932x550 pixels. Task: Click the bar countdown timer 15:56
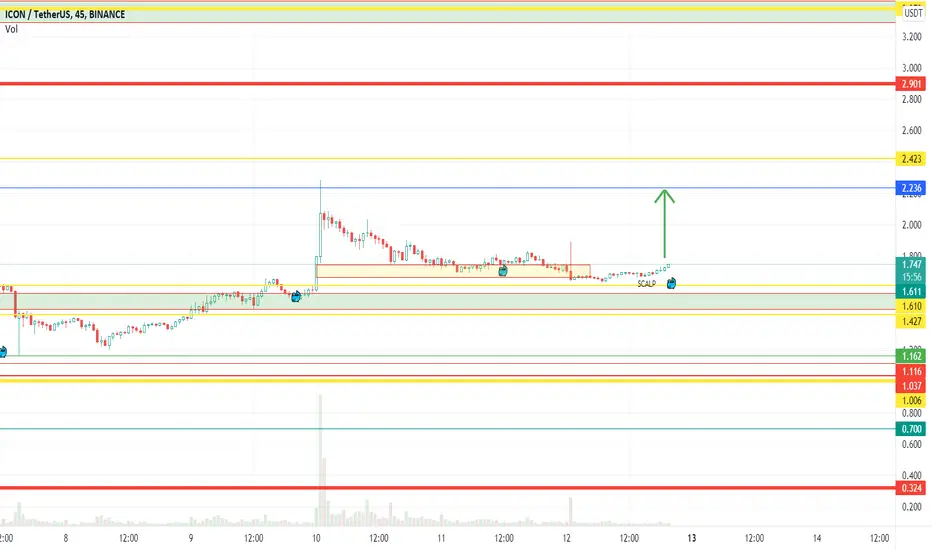[x=911, y=277]
